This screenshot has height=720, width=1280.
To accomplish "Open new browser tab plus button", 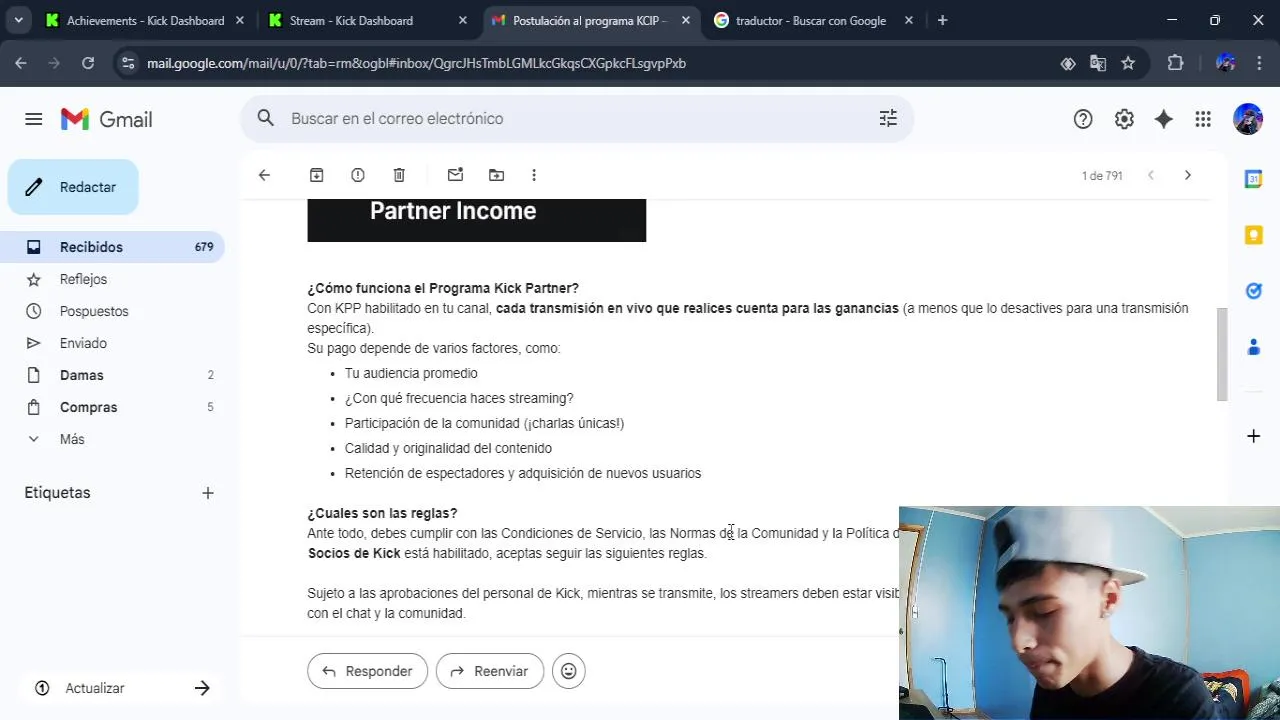I will 942,20.
